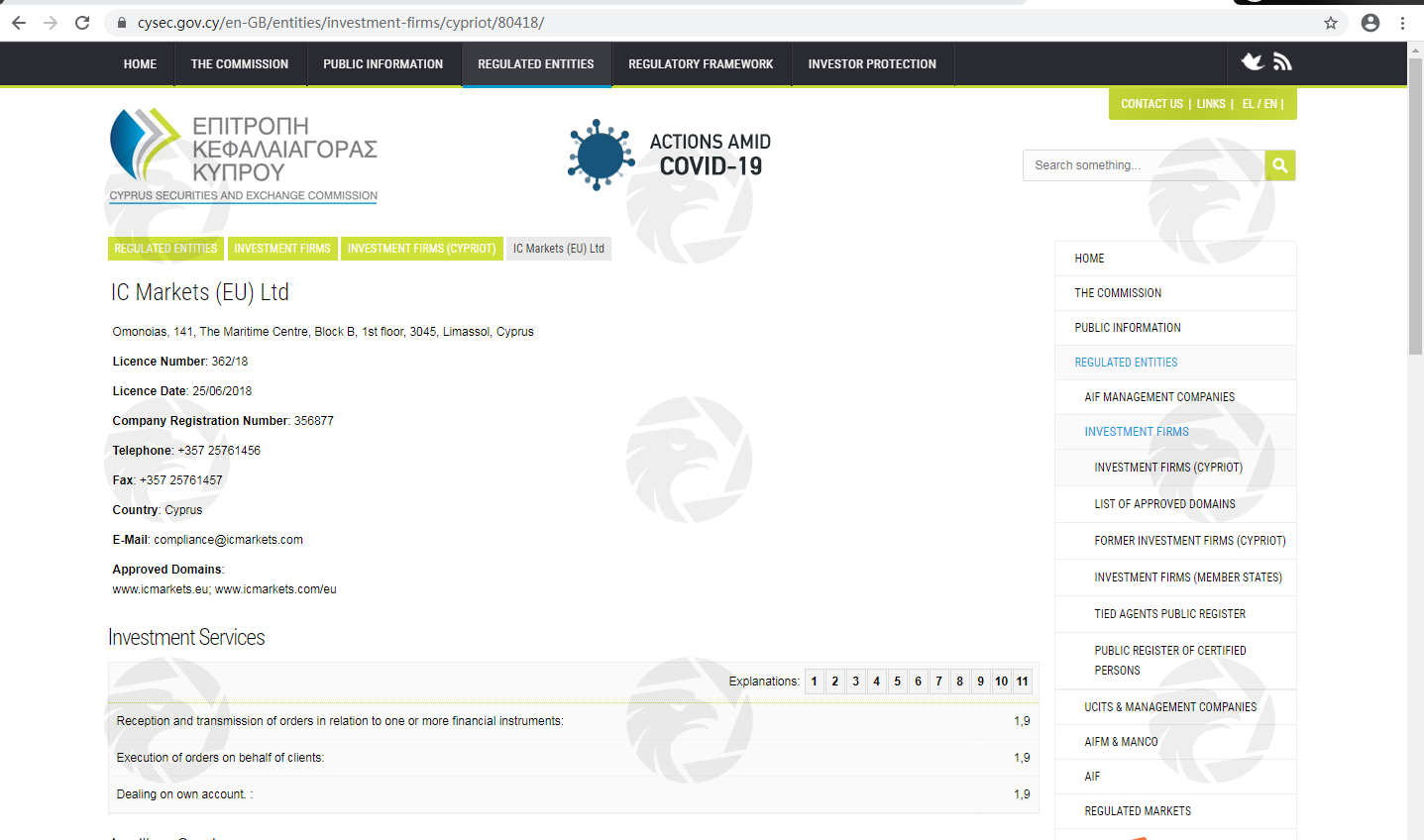Open INVESTMENT FIRMS (CYPRIOT) sidebar item
Image resolution: width=1424 pixels, height=840 pixels.
tap(1175, 468)
